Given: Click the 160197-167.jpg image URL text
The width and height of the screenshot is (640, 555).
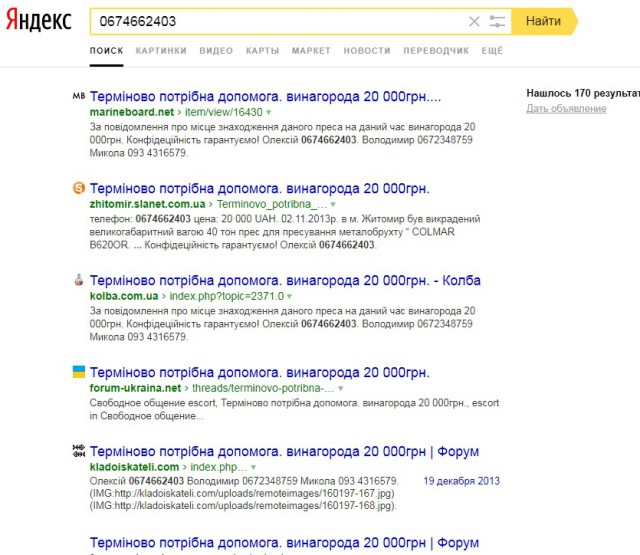Looking at the screenshot, I should point(242,493).
